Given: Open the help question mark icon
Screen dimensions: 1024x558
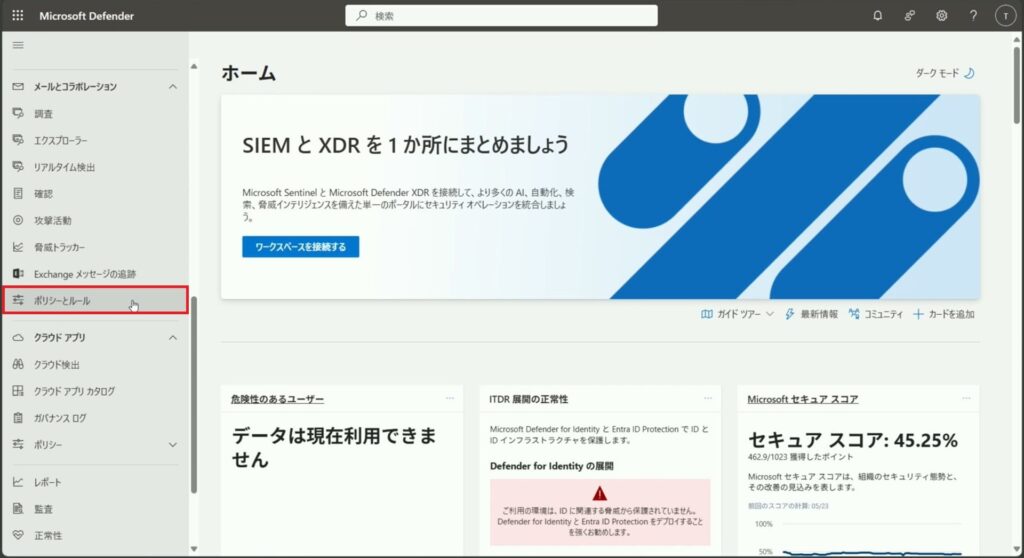Looking at the screenshot, I should pyautogui.click(x=973, y=16).
